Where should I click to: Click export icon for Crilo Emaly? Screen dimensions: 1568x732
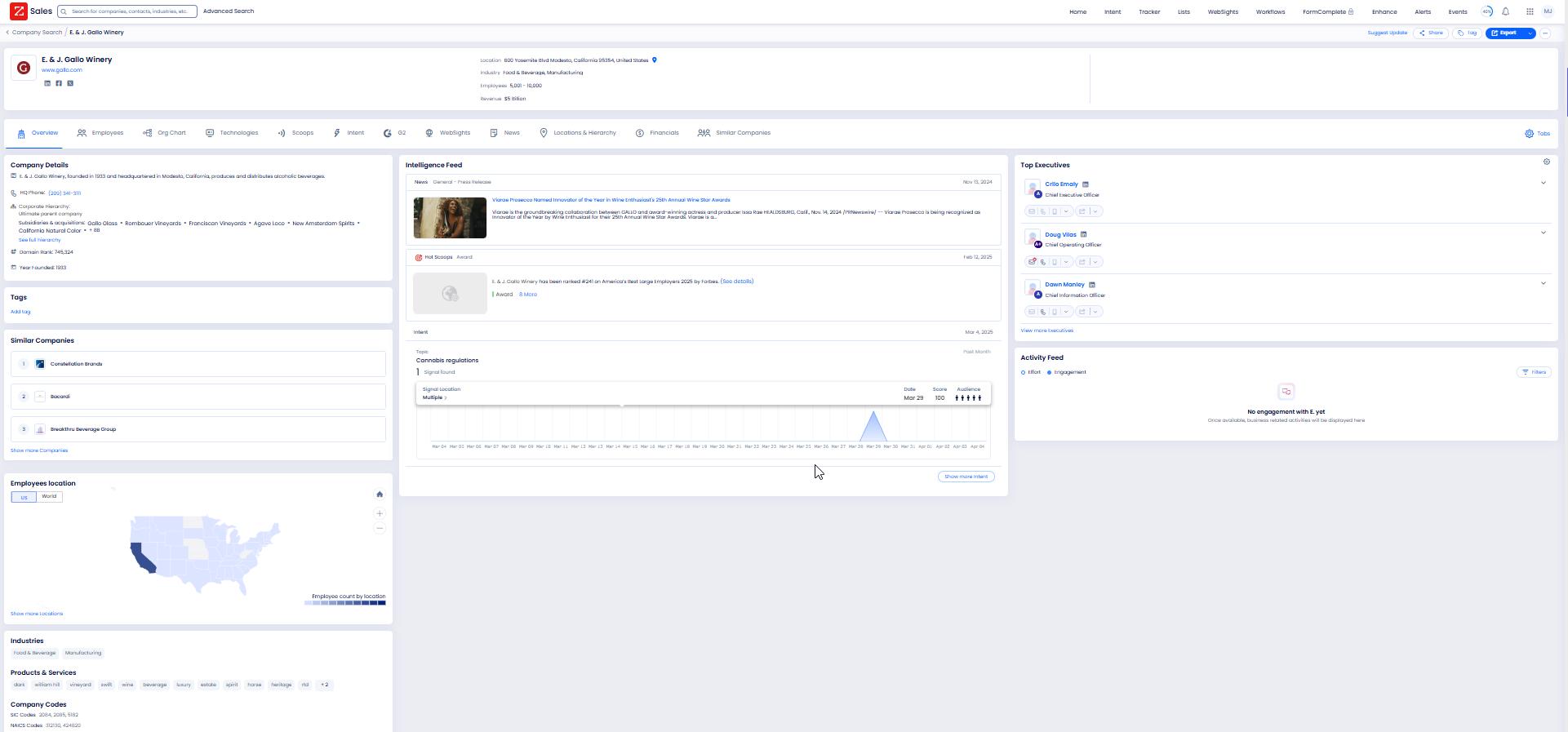pos(1082,211)
